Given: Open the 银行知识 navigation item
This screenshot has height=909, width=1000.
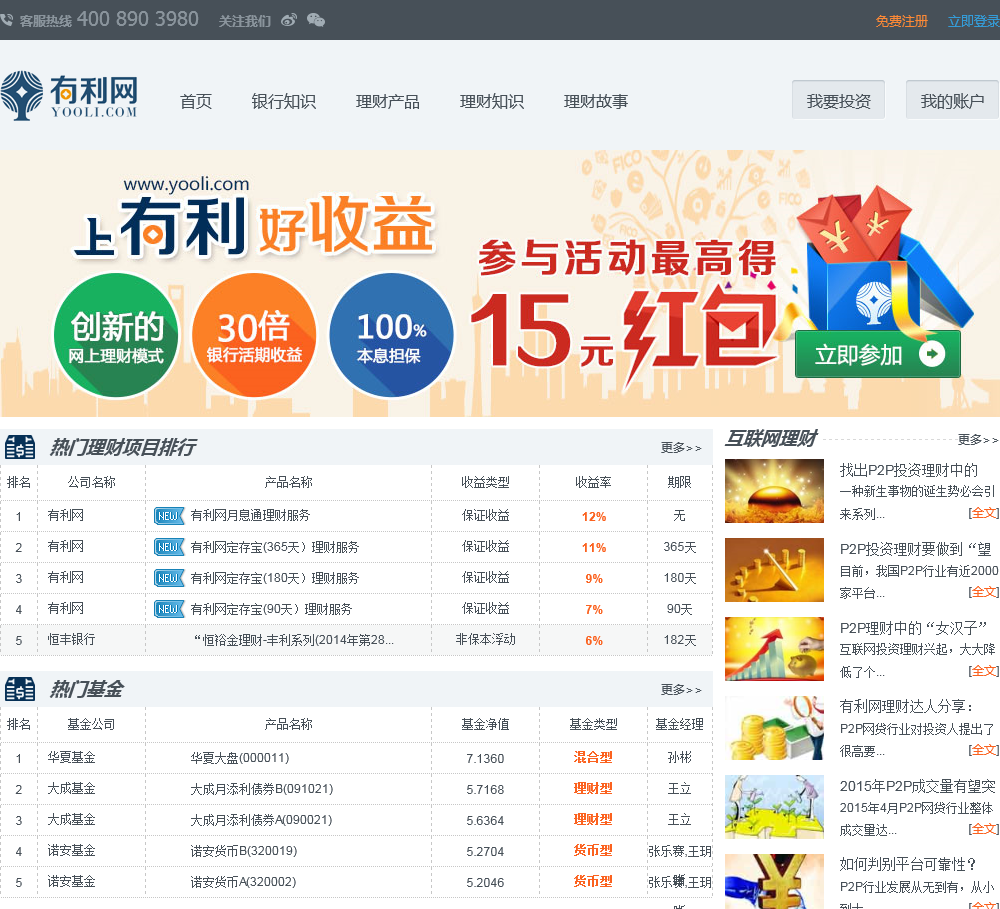Looking at the screenshot, I should (284, 101).
